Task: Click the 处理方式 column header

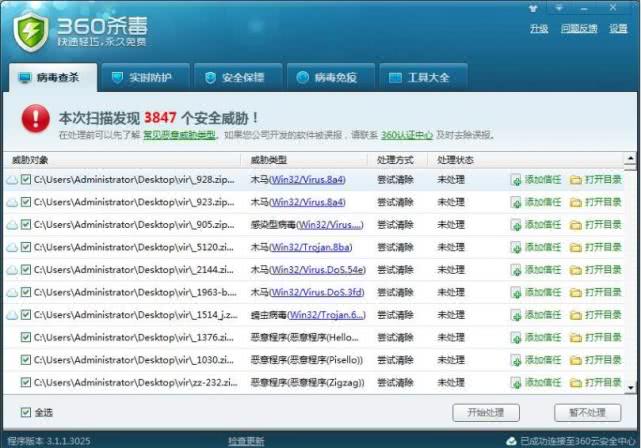Action: coord(397,159)
